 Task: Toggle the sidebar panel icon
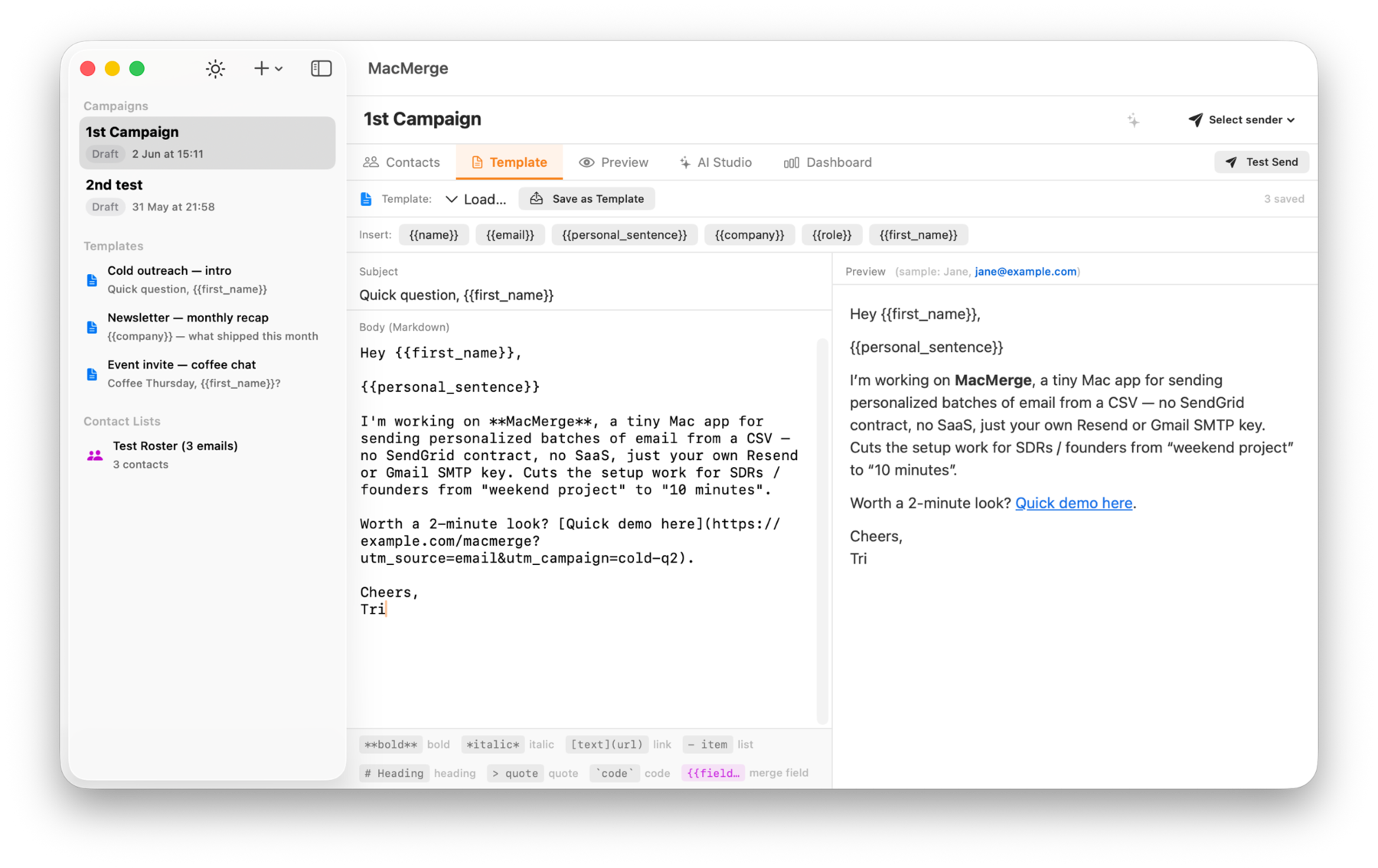click(x=322, y=69)
